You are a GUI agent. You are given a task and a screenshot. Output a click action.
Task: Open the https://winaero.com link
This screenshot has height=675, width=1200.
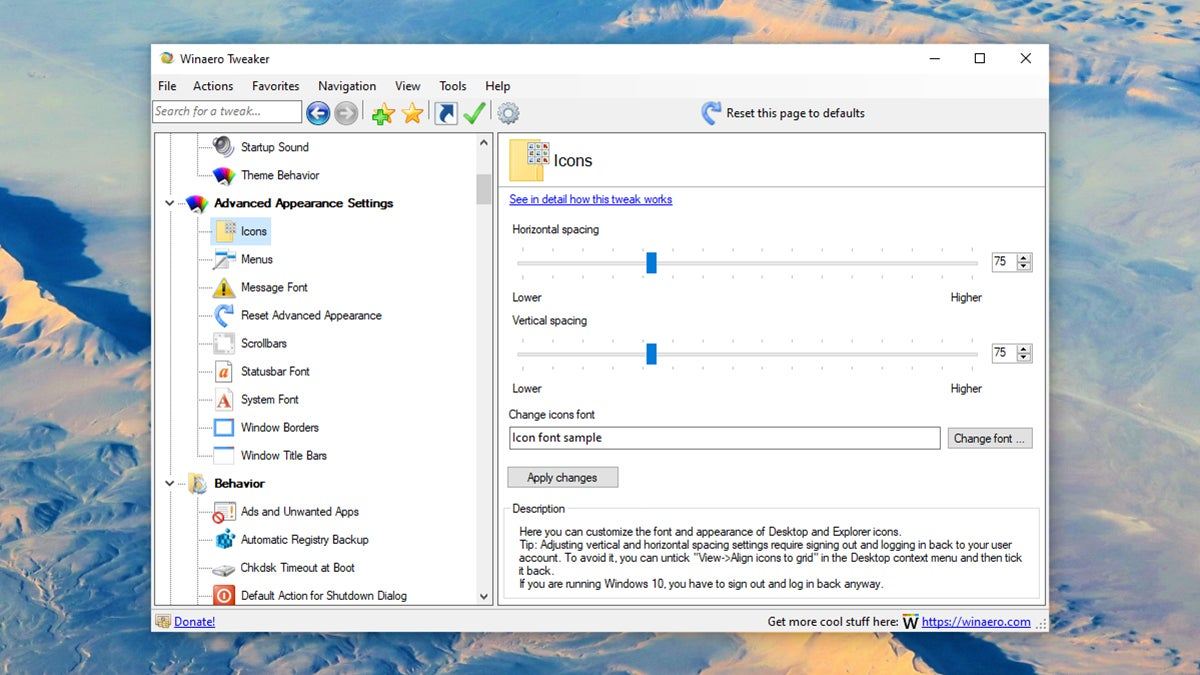[x=976, y=621]
